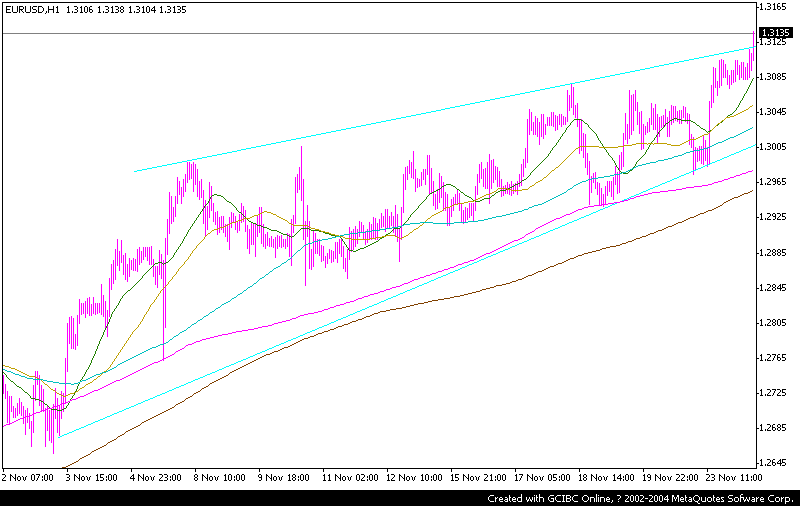Viewport: 800px width, 506px height.
Task: Click the 15 Nov 21:00 time label
Action: (478, 478)
